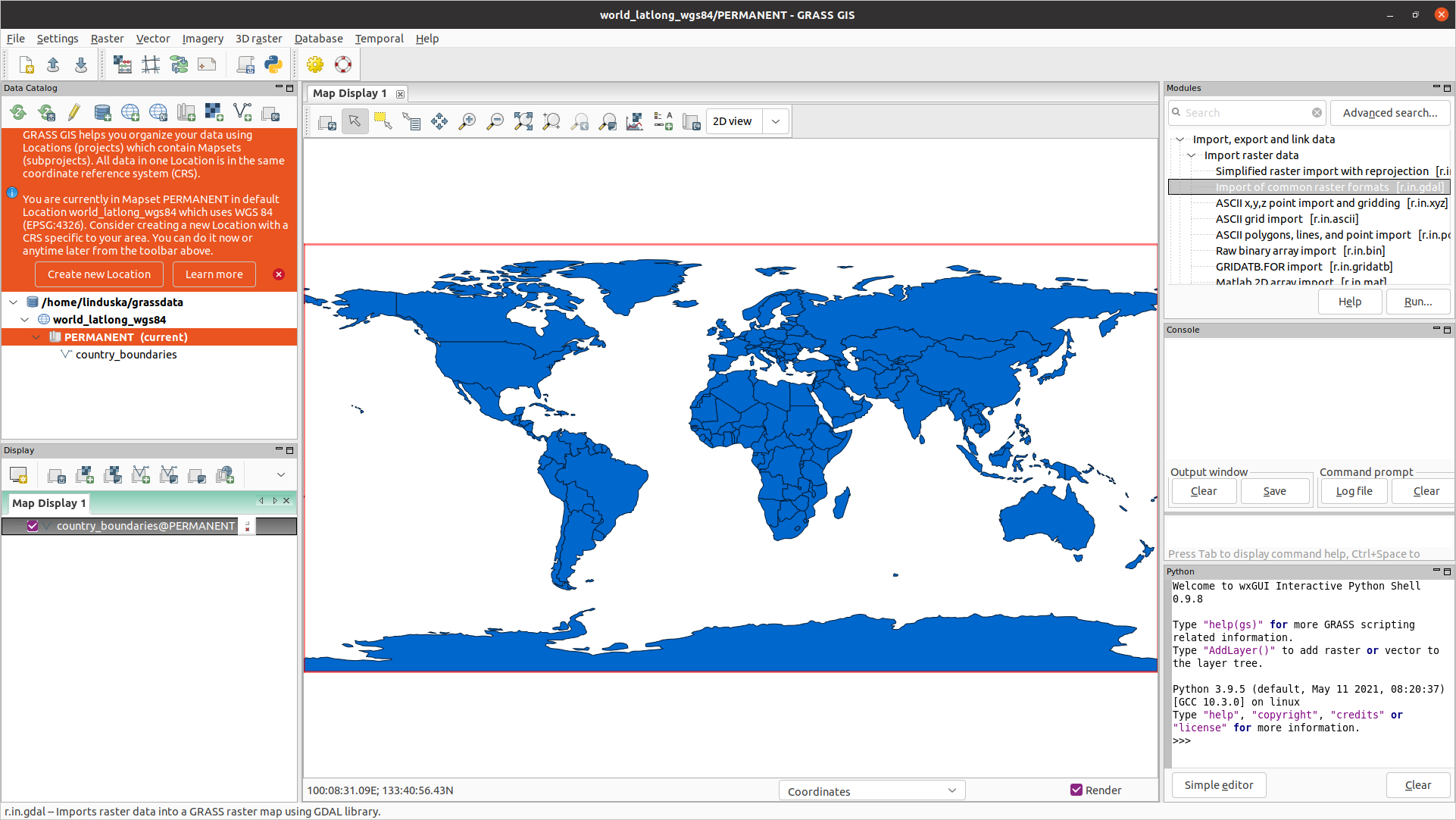Add a raster map layer in Display panel
This screenshot has width=1456, height=820.
tap(84, 474)
